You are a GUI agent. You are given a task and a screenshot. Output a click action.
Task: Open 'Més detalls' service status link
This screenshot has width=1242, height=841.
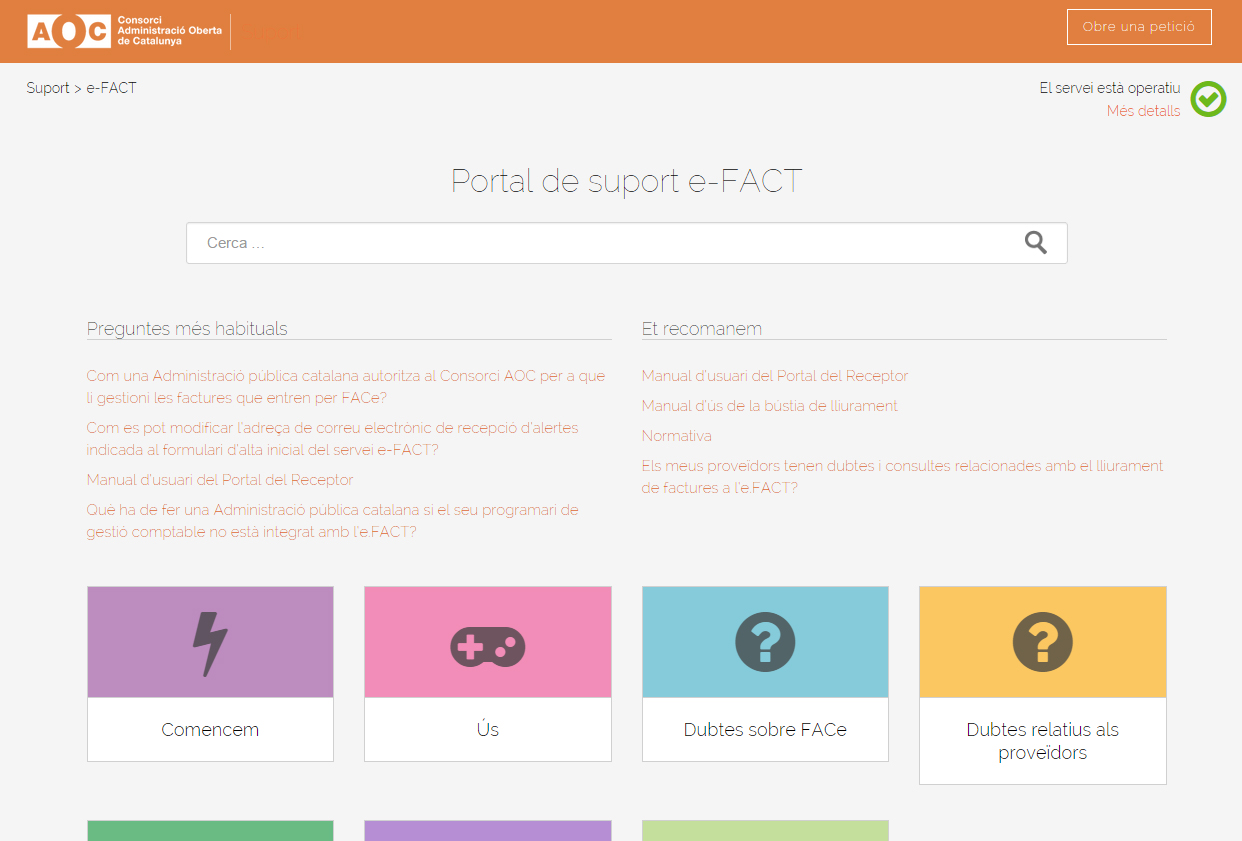1143,111
